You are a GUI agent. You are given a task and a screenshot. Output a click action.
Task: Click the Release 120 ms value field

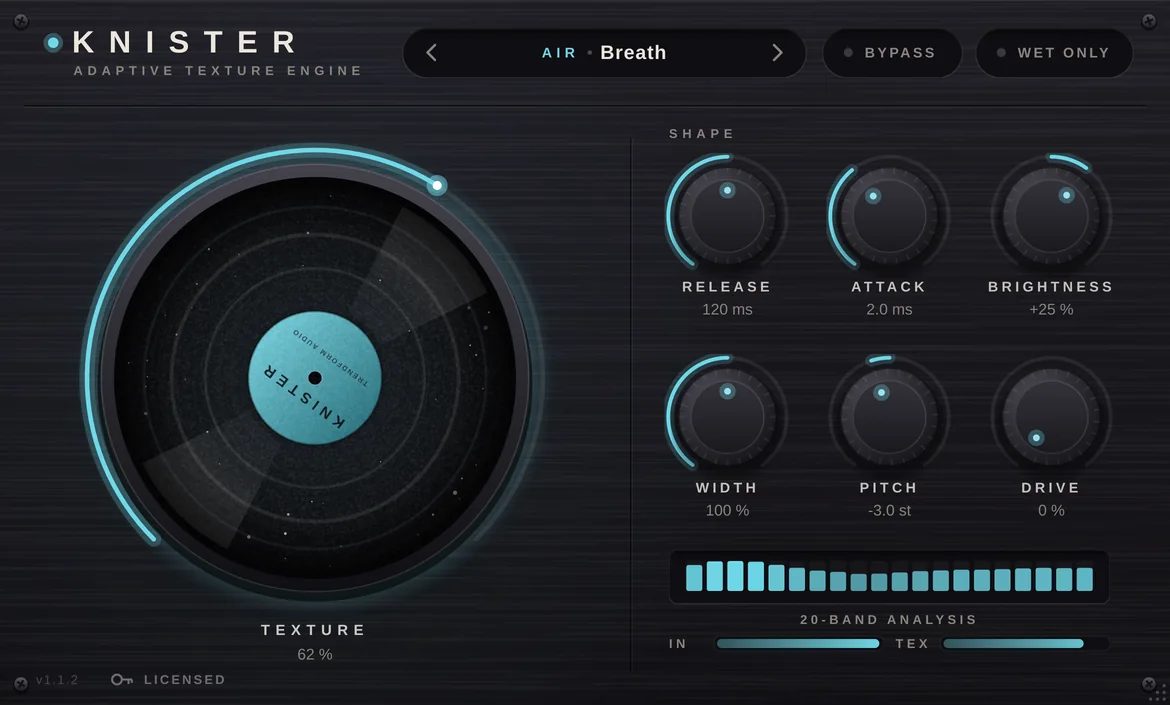coord(727,310)
